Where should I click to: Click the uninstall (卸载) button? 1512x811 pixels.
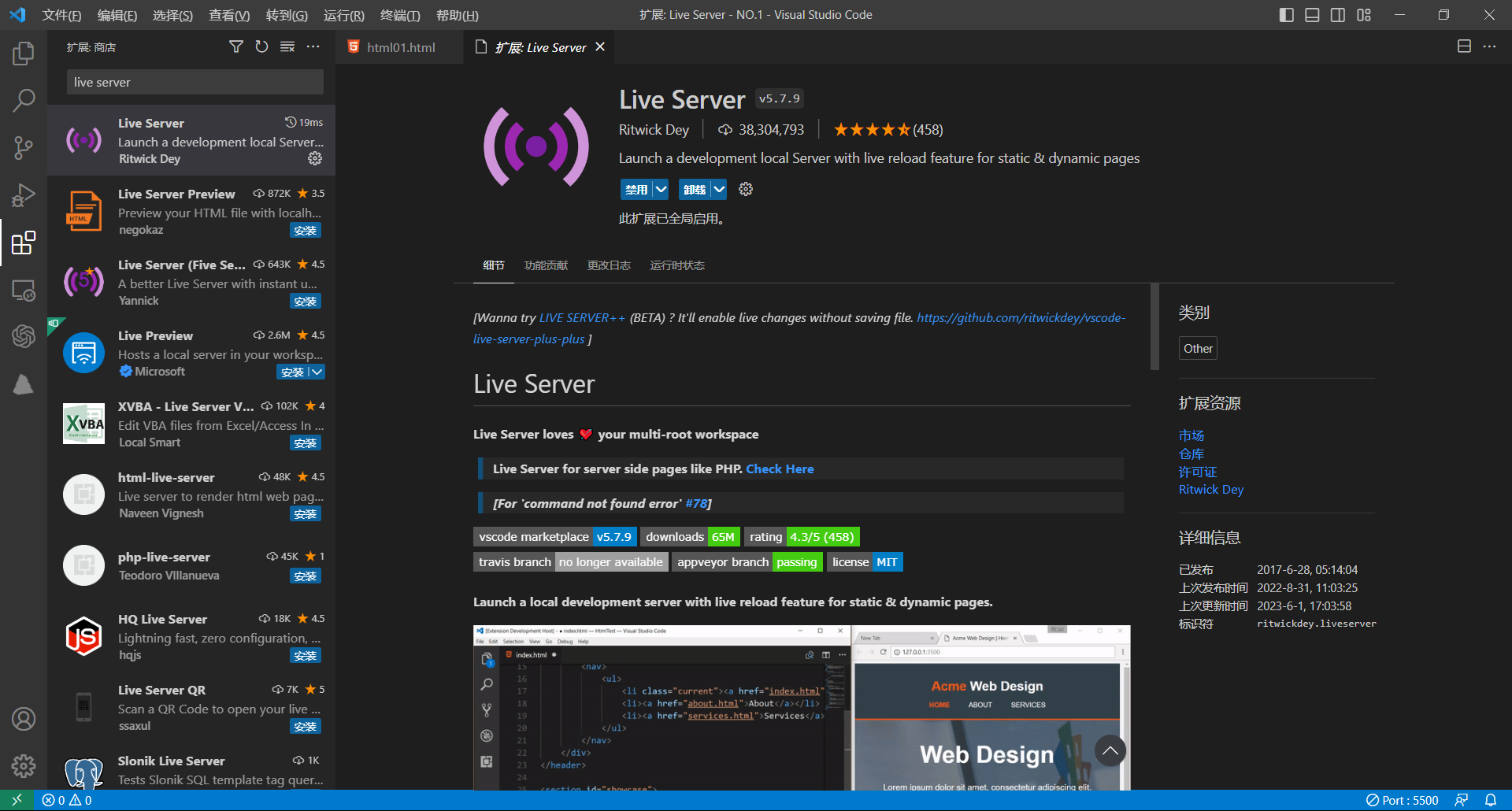coord(695,189)
